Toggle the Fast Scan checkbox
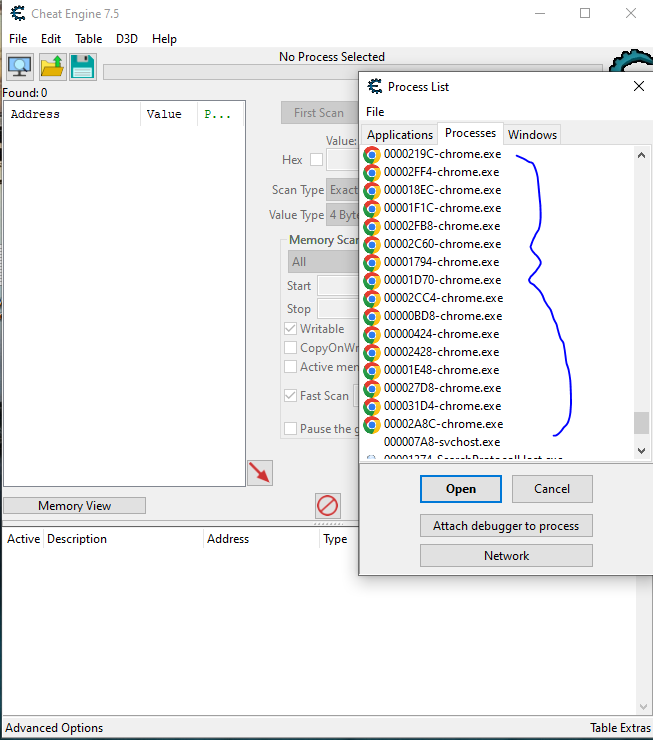 click(291, 395)
